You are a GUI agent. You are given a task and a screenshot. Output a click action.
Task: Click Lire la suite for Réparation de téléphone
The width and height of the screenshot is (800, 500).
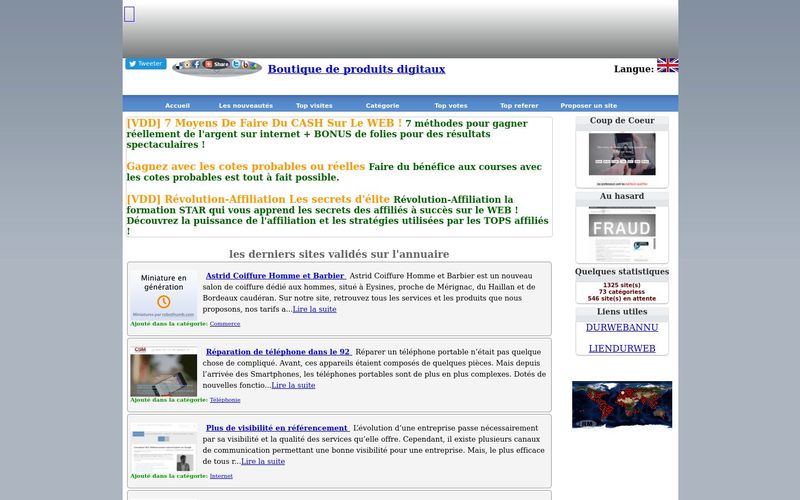(x=293, y=385)
